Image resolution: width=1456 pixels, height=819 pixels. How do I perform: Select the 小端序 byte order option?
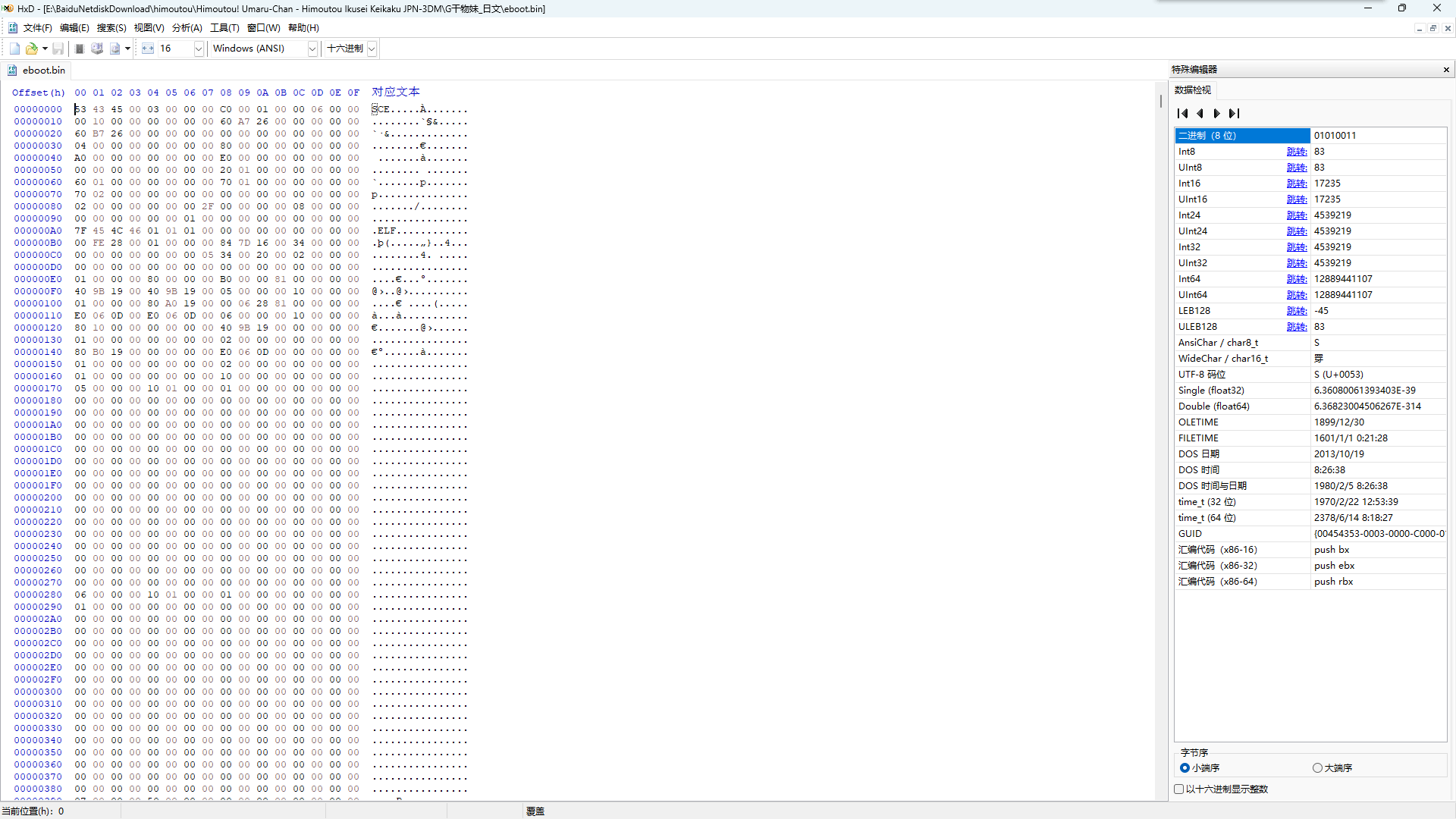(1185, 767)
